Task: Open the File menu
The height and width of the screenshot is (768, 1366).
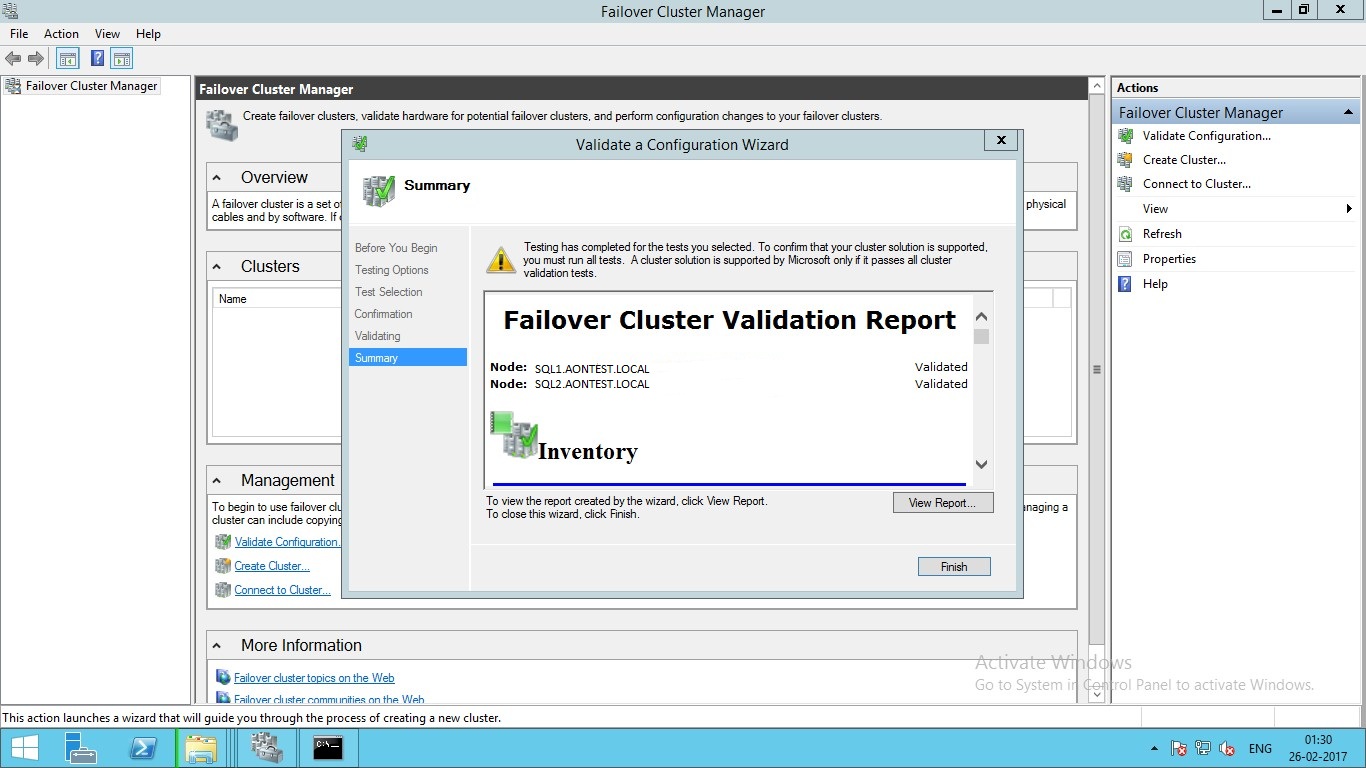Action: tap(19, 34)
